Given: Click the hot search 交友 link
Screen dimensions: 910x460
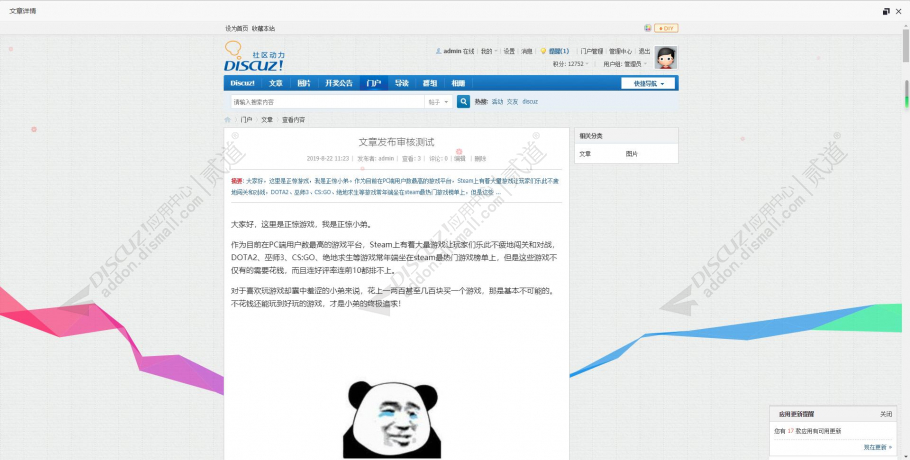Looking at the screenshot, I should (512, 102).
